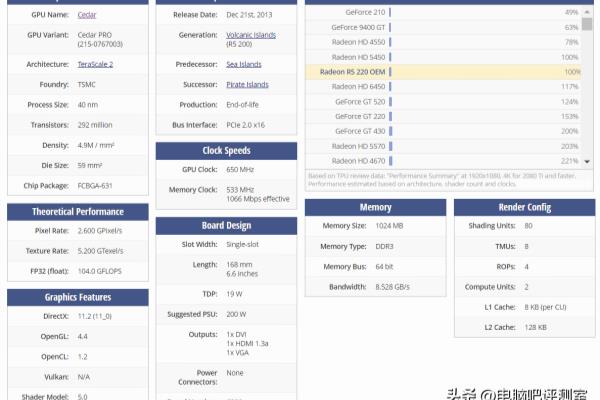Click the Render Config section header
This screenshot has width=600, height=400.
525,207
